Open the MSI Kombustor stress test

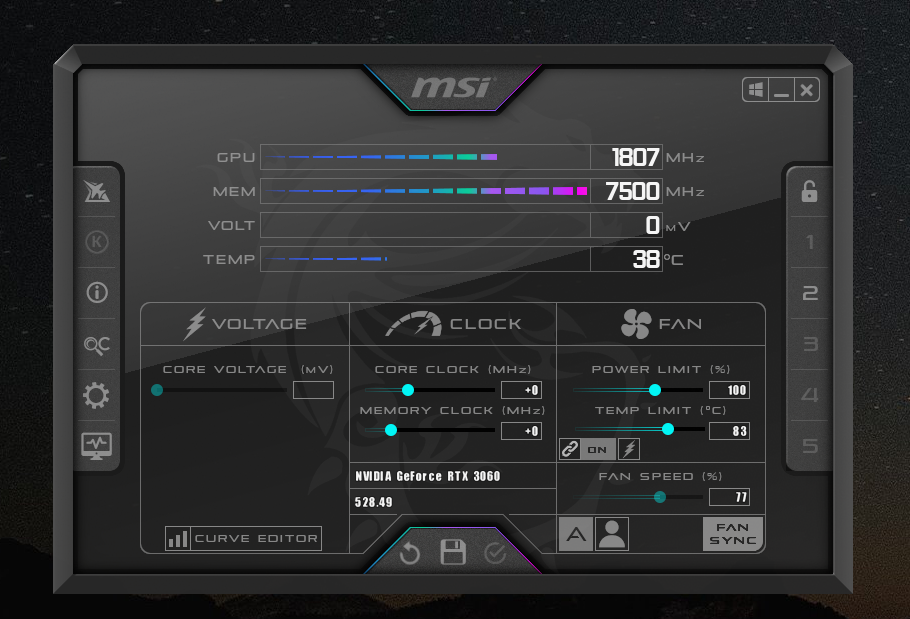96,191
